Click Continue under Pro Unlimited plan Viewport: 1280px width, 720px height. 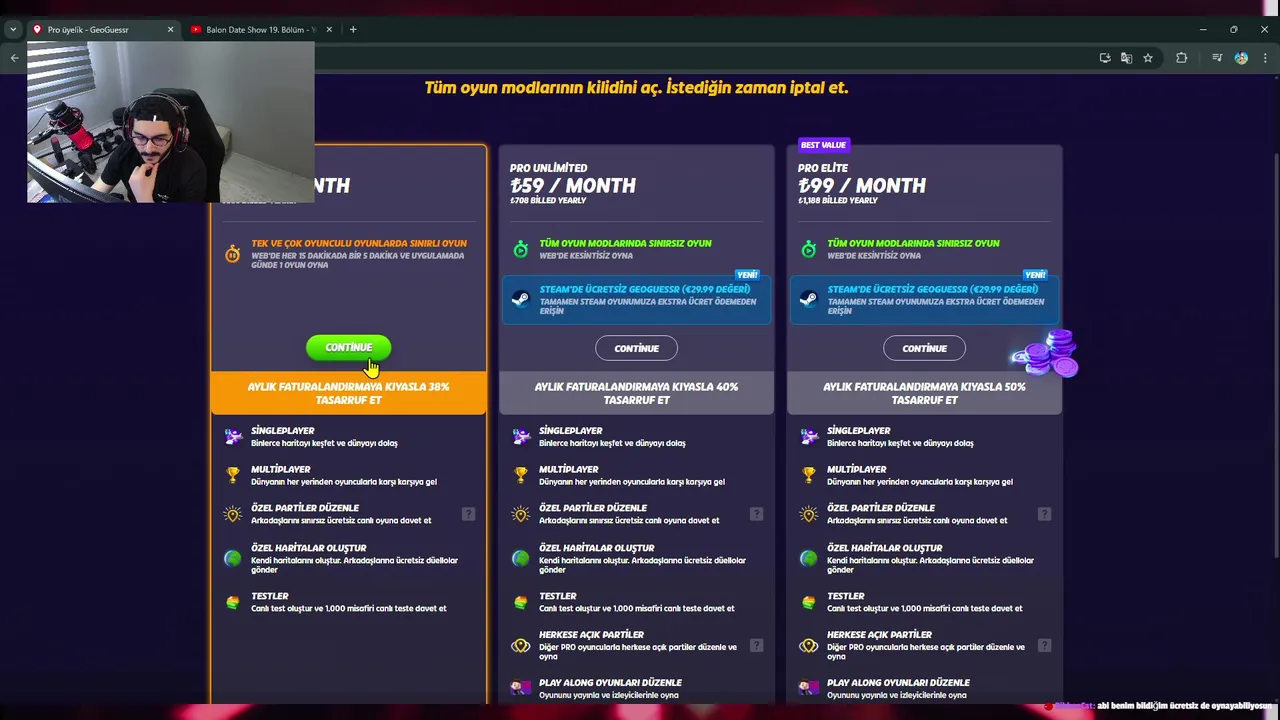pyautogui.click(x=636, y=348)
